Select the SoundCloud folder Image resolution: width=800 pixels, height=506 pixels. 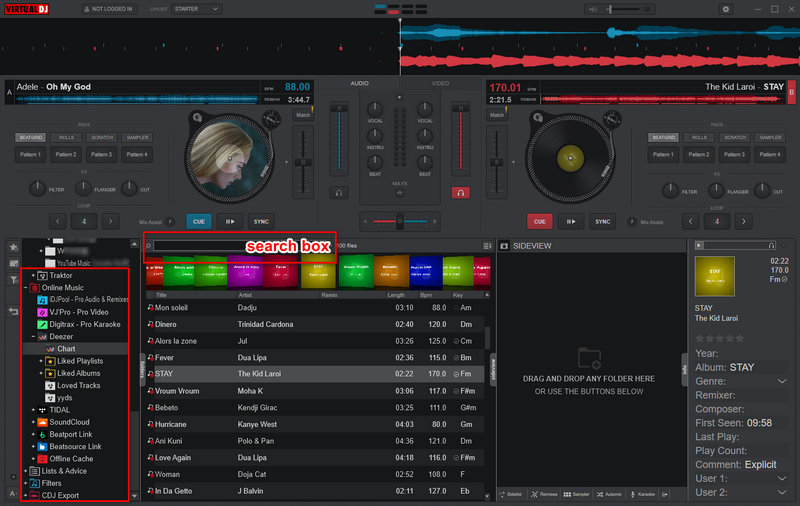(x=69, y=422)
